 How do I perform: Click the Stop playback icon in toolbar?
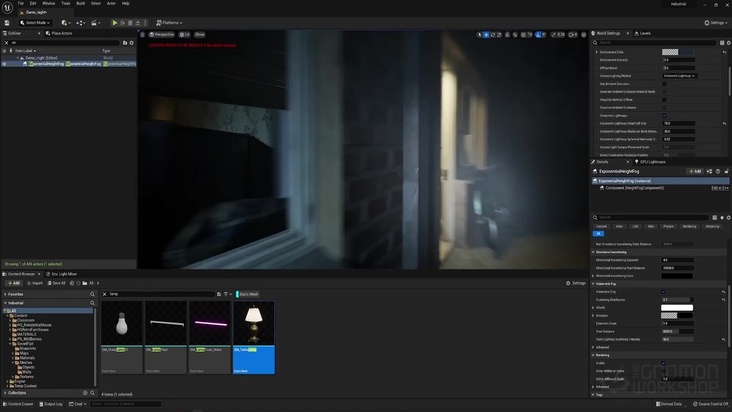pos(130,22)
